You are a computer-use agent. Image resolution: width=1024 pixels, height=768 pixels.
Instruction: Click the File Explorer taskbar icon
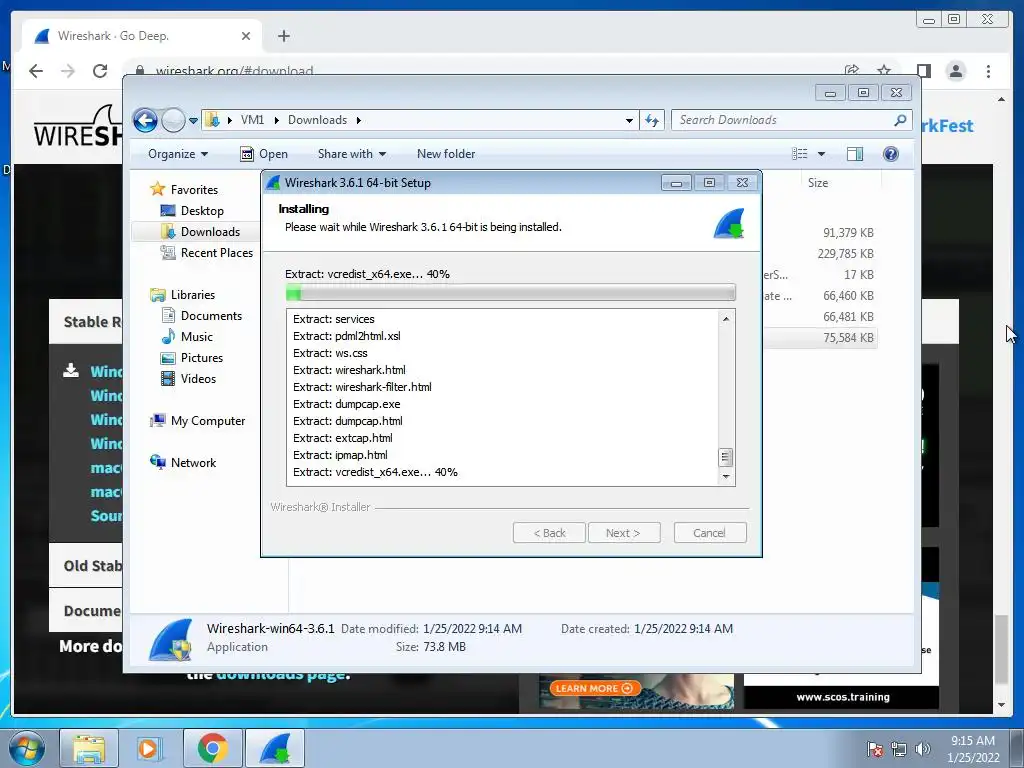pos(89,748)
